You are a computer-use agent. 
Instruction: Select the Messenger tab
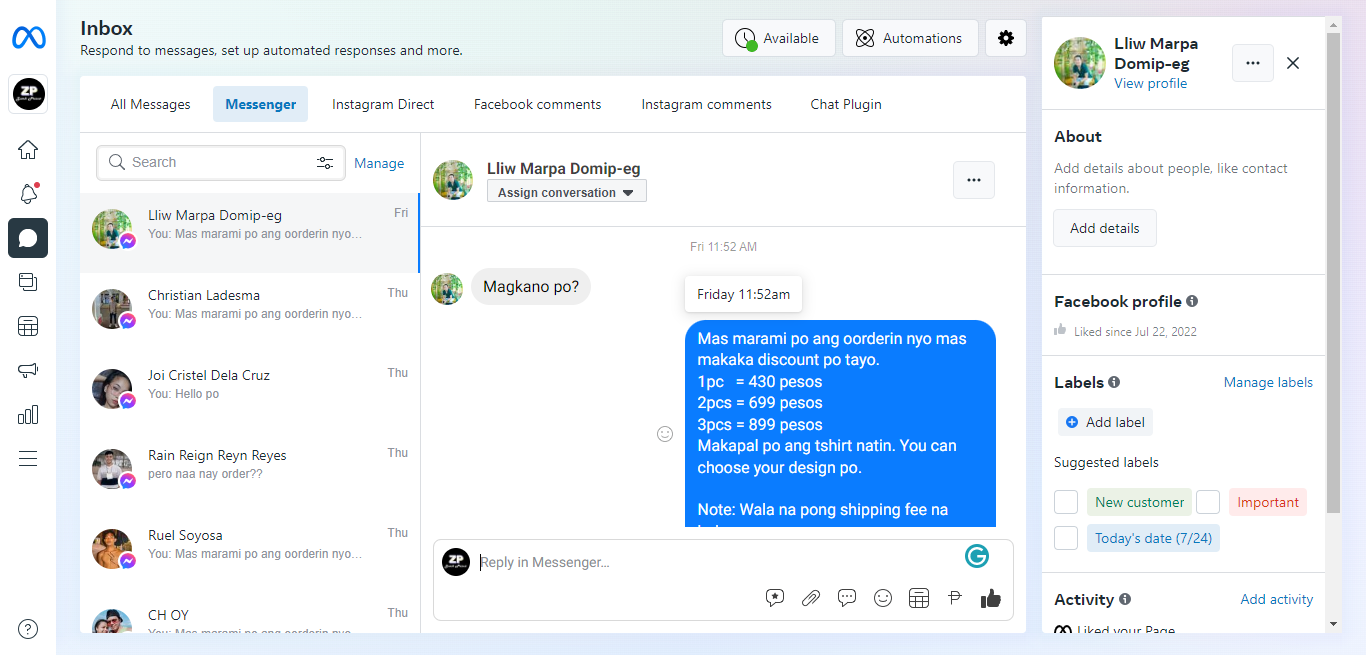click(261, 104)
